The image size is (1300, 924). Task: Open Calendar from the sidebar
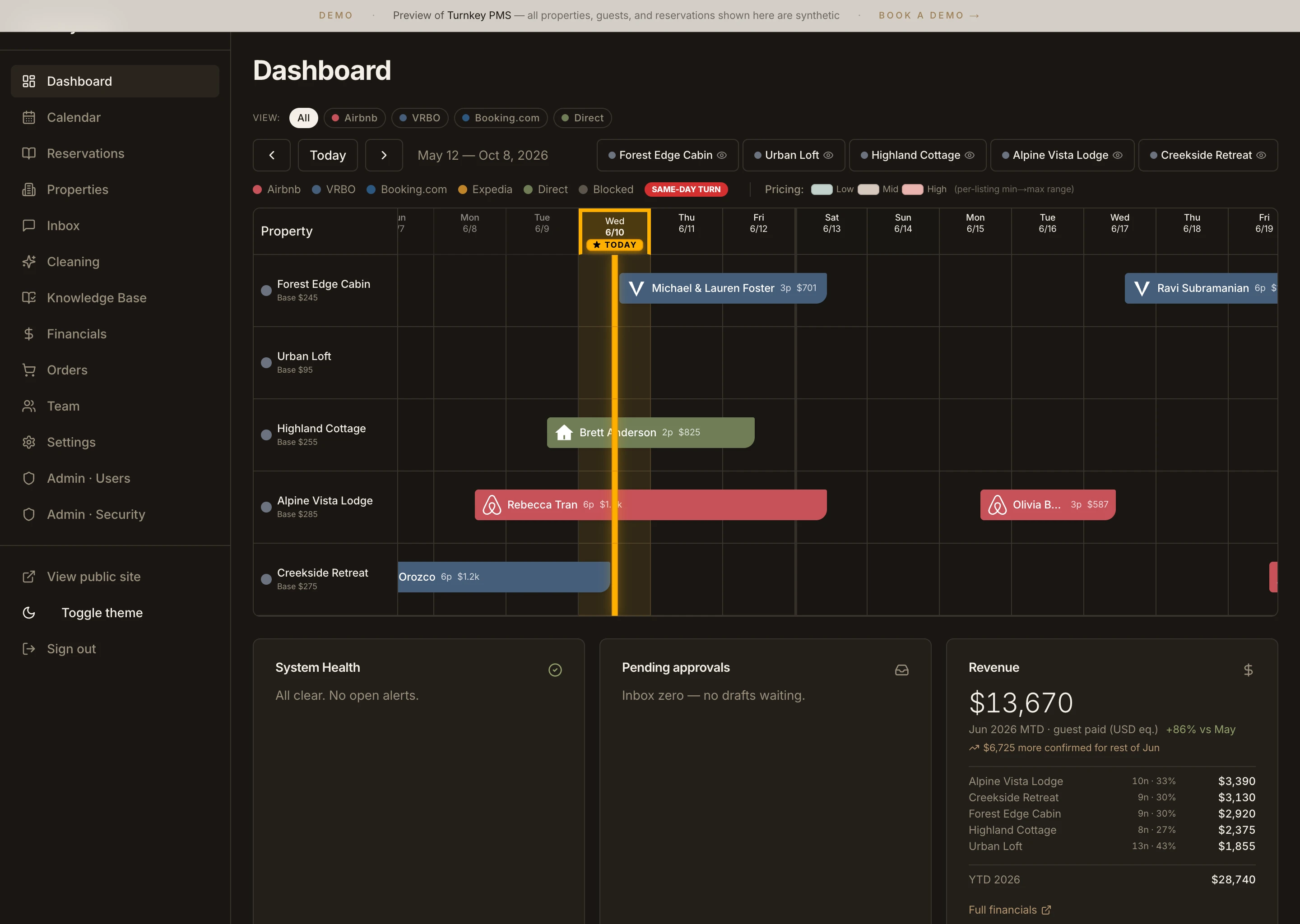[115, 117]
